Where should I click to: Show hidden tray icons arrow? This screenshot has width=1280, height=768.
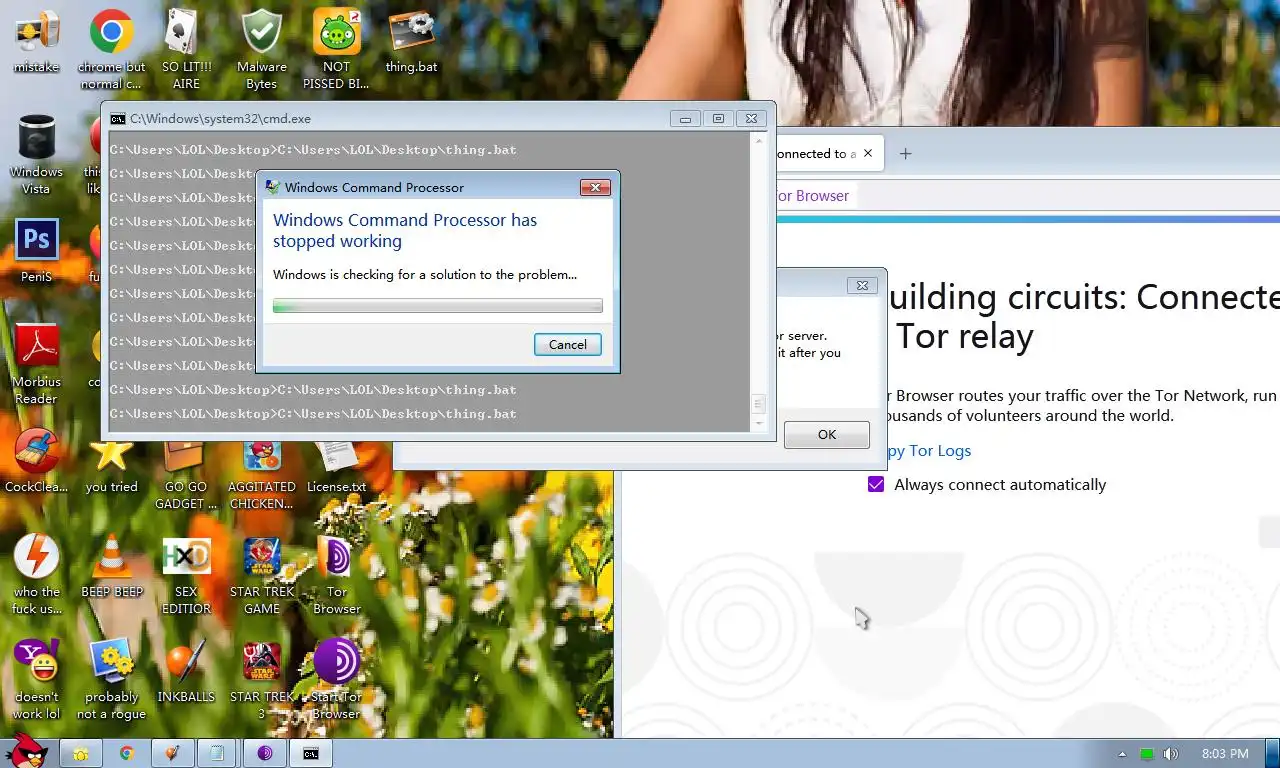click(x=1122, y=754)
